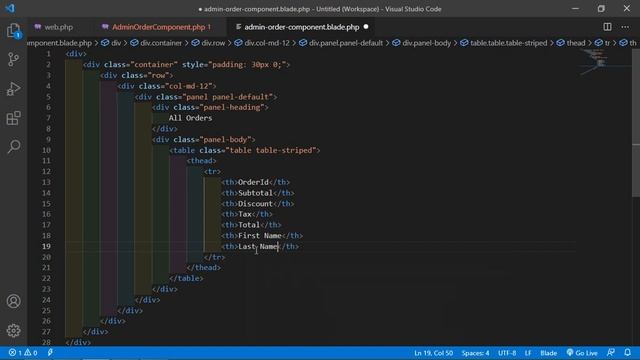Show errors count in status bar
Screen dimensions: 640x360
pyautogui.click(x=15, y=353)
